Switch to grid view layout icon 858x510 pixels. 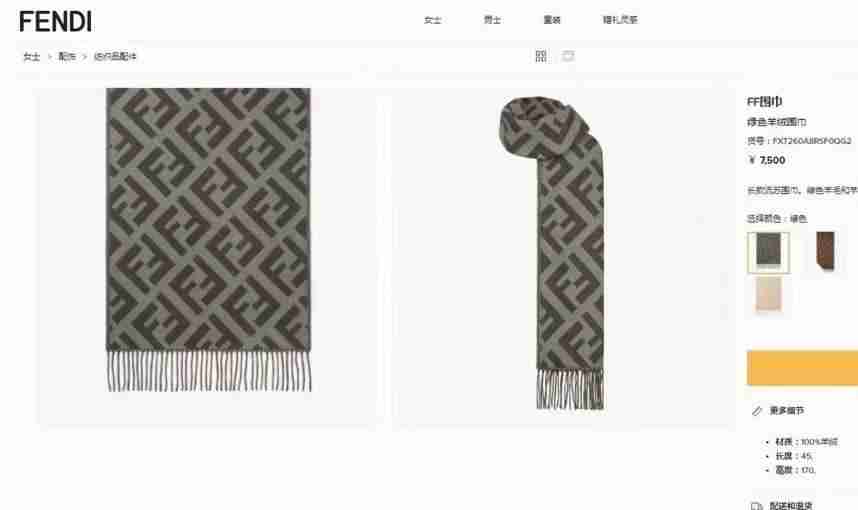coord(541,56)
